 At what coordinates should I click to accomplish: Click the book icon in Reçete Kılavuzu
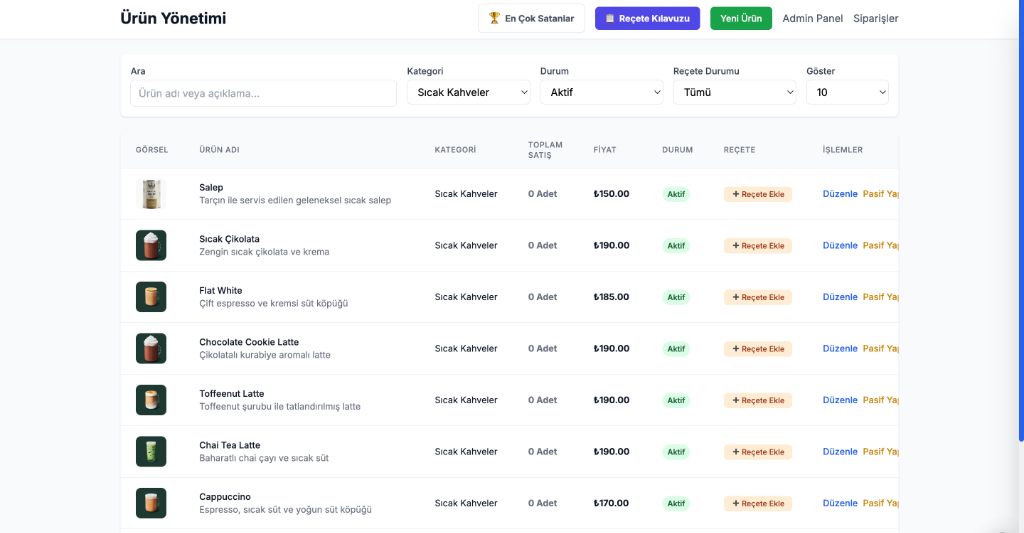pyautogui.click(x=610, y=18)
